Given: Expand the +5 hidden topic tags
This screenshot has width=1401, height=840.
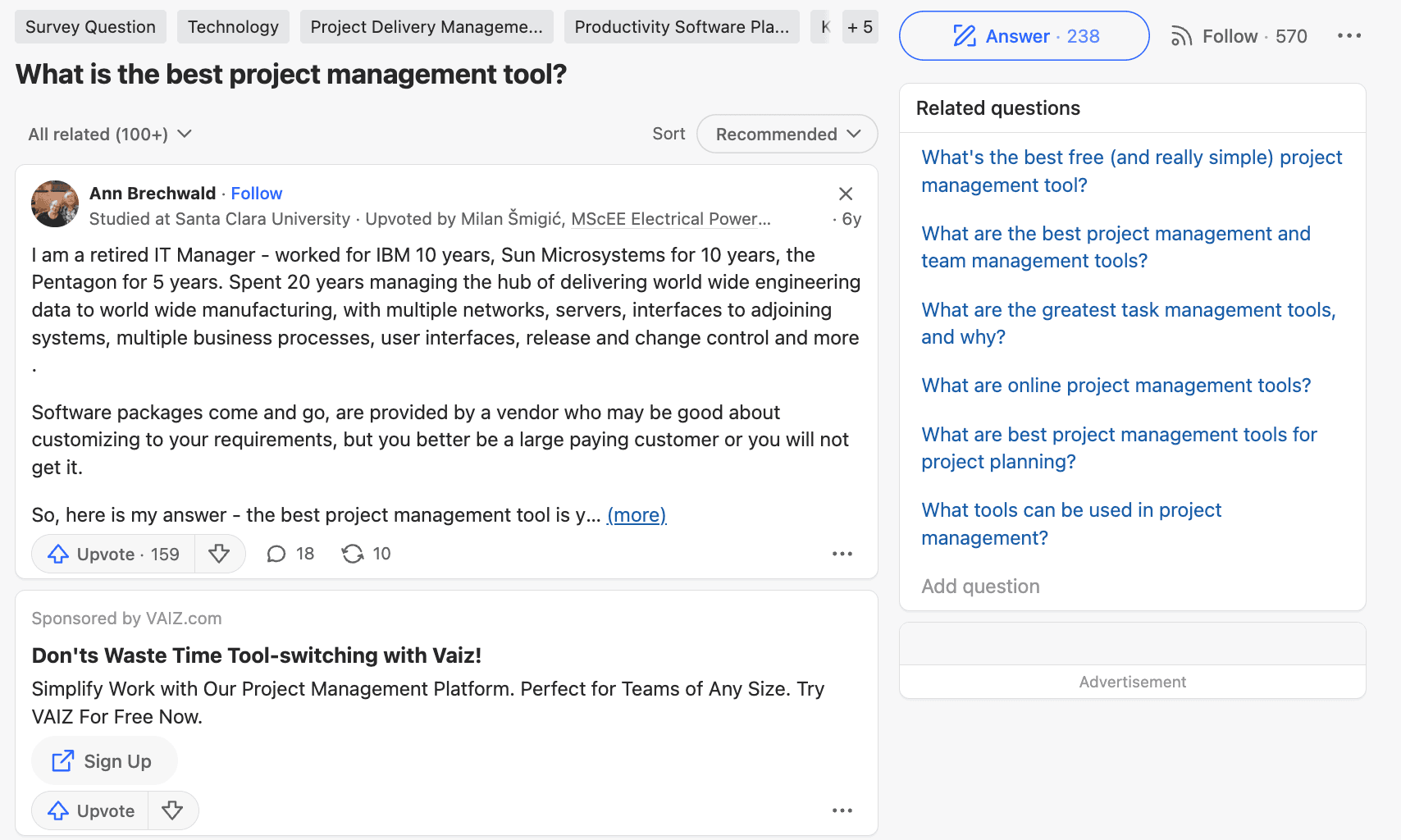Looking at the screenshot, I should click(860, 27).
